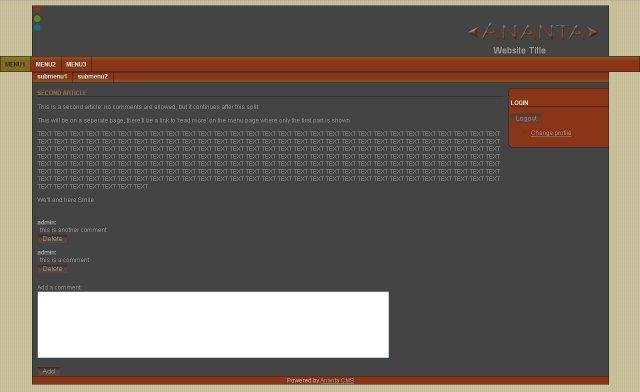Viewport: 640px width, 392px height.
Task: Go to submenu1
Action: click(x=52, y=77)
